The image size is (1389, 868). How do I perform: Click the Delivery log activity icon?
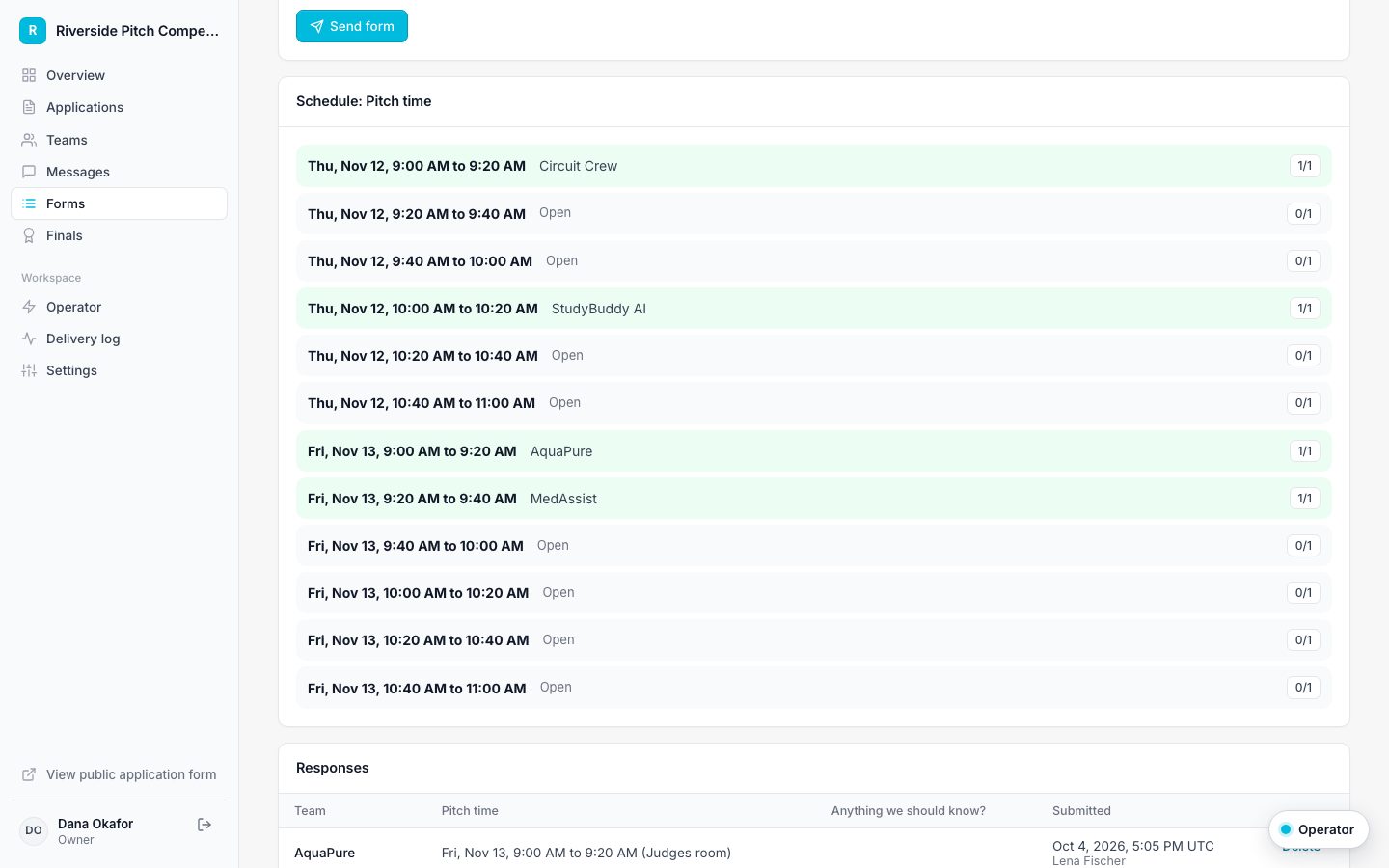29,339
